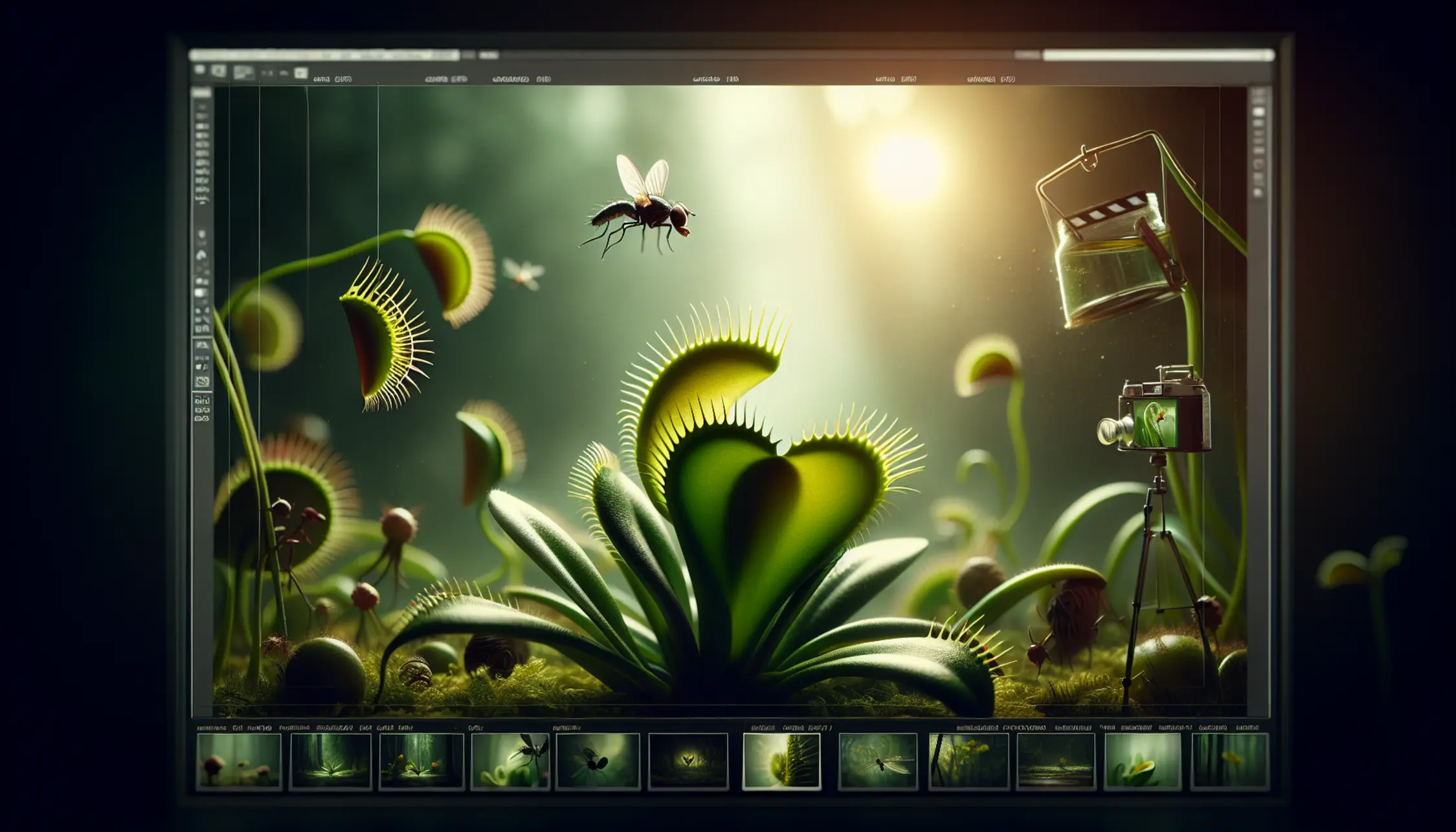The image size is (1456, 832).
Task: Select the last thumbnail in the filmstrip
Action: 1229,761
